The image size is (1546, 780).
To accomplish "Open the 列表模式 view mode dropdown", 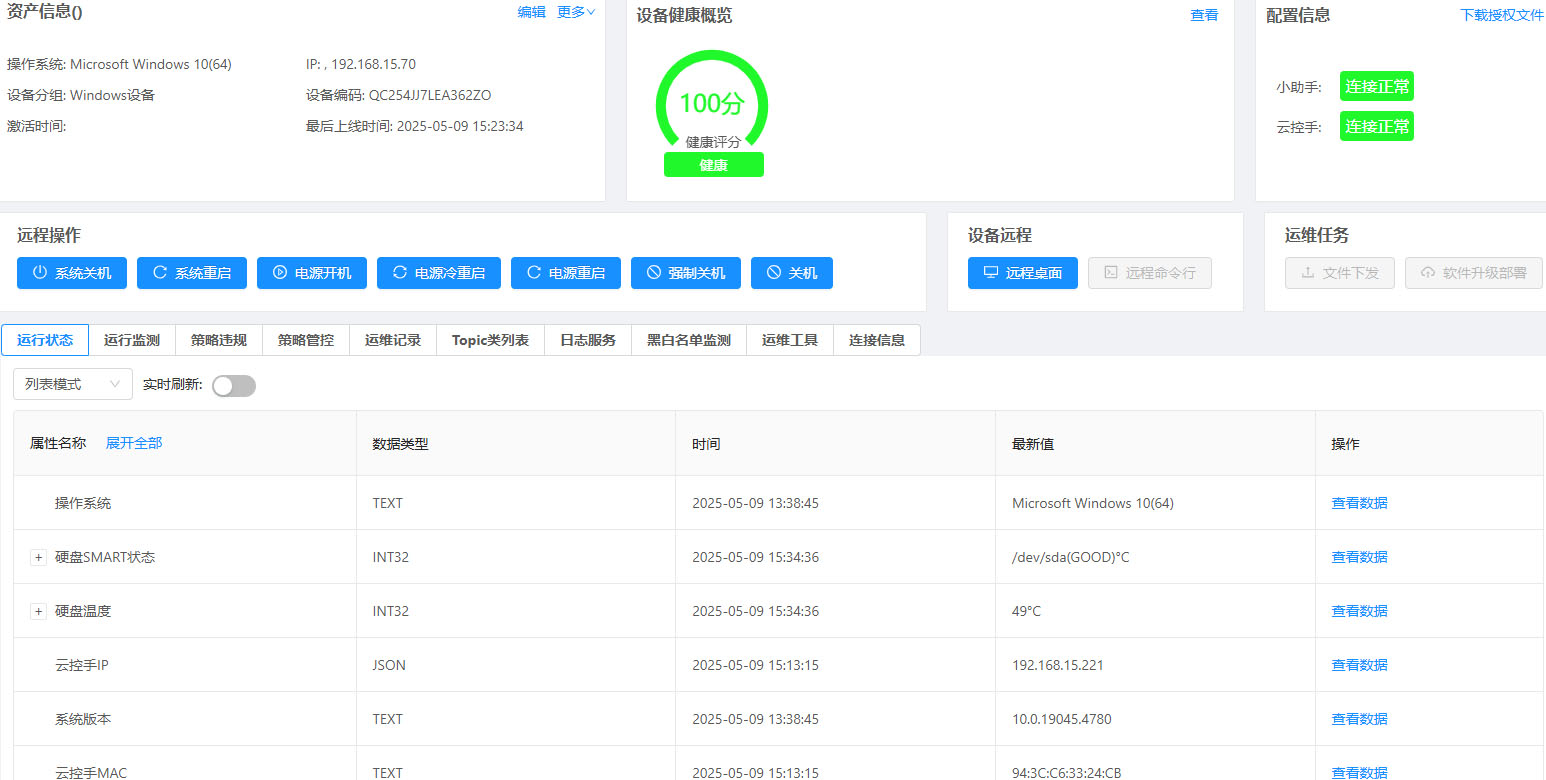I will (73, 384).
